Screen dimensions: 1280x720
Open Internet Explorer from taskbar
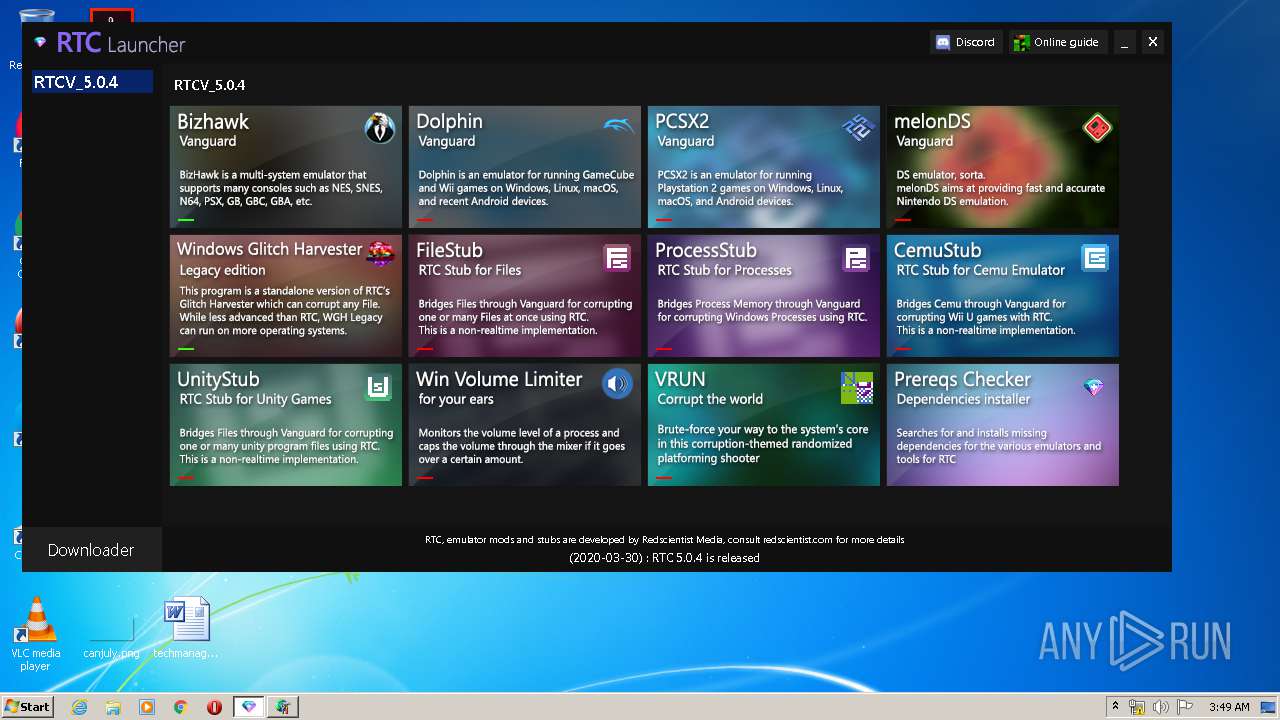79,707
